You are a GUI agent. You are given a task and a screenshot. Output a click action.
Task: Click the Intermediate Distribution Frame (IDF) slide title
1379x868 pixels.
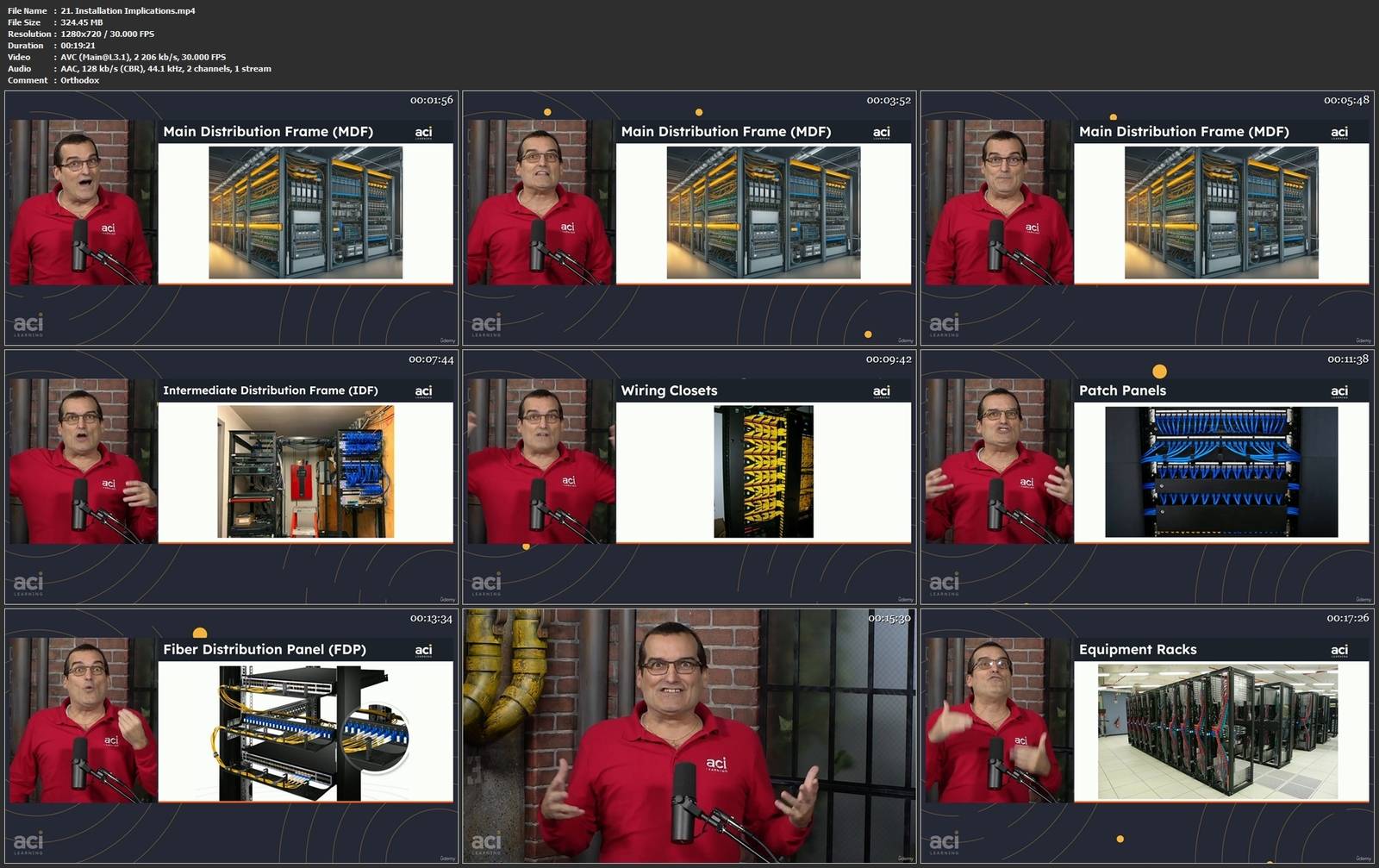pos(271,390)
